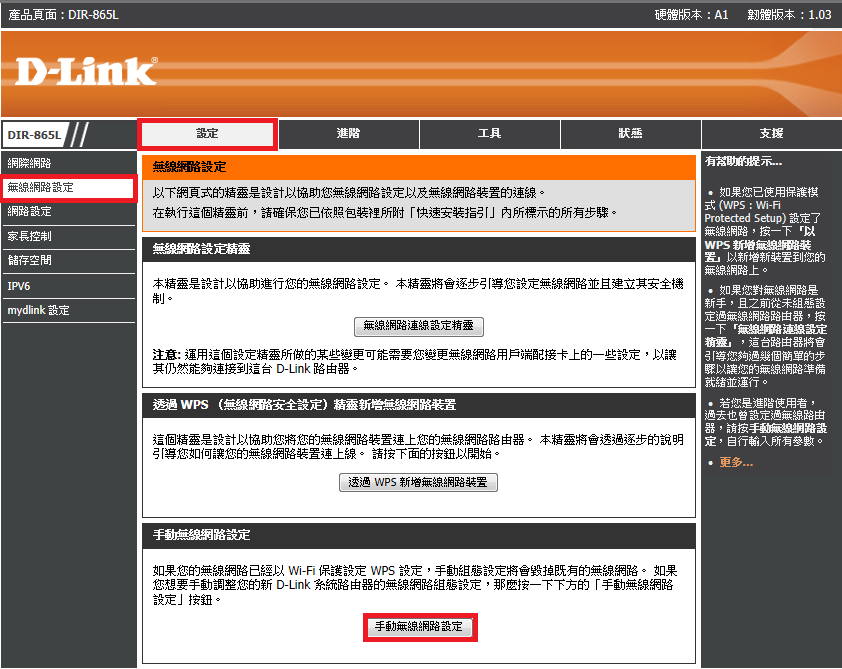Click the 產品頁面 : DIR-865L text
The image size is (842, 669).
63,14
